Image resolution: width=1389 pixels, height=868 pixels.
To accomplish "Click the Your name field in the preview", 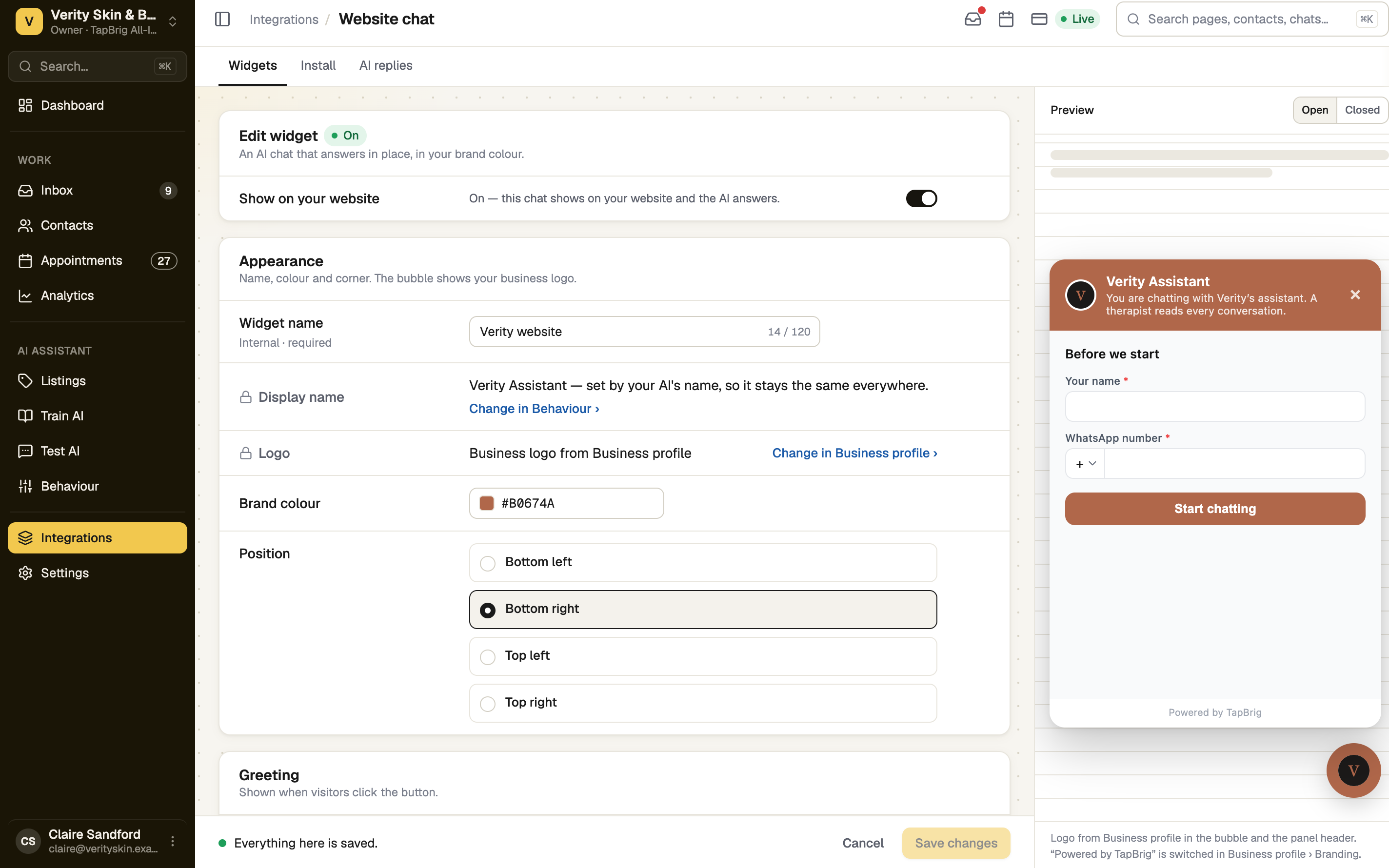I will (x=1215, y=406).
